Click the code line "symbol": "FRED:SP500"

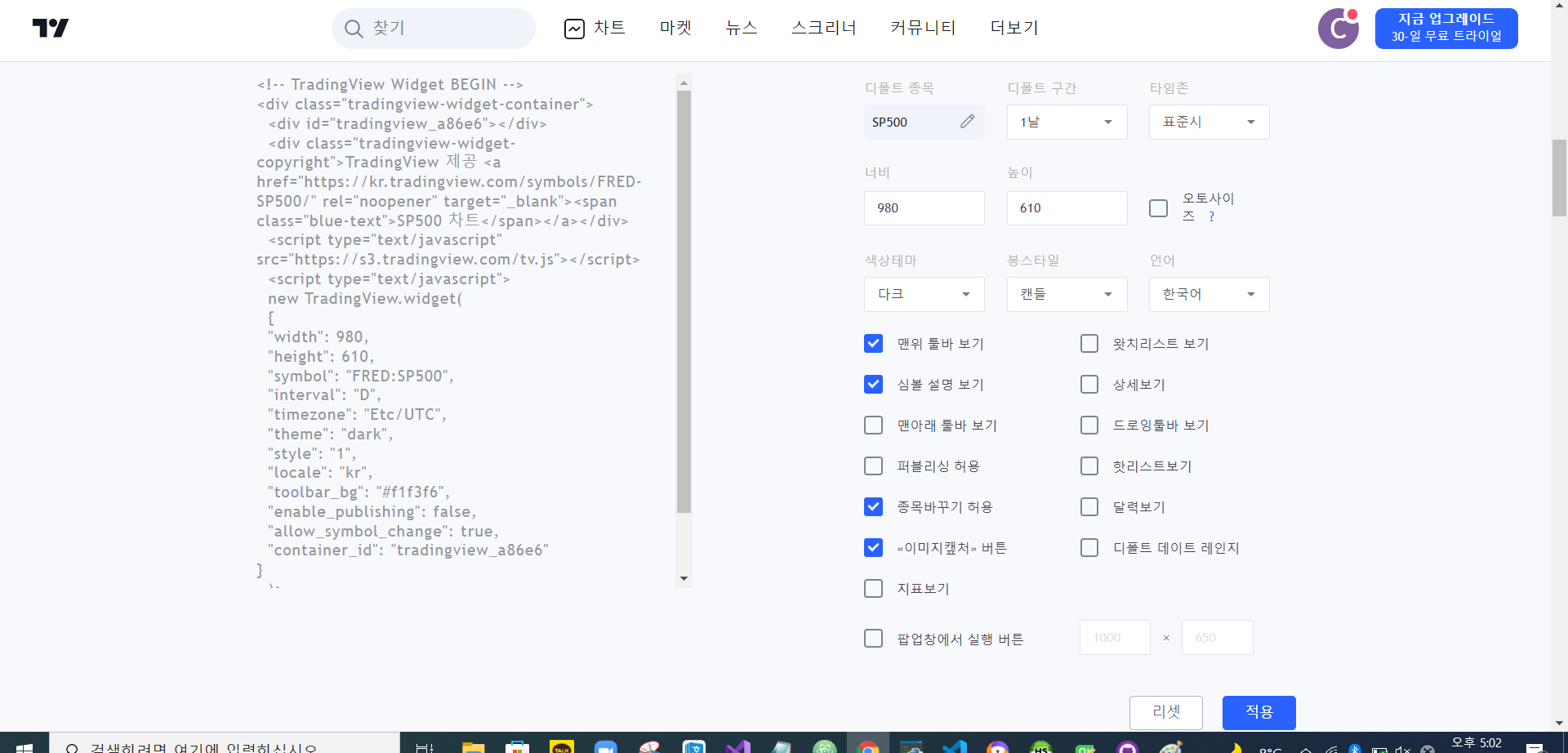pyautogui.click(x=360, y=376)
